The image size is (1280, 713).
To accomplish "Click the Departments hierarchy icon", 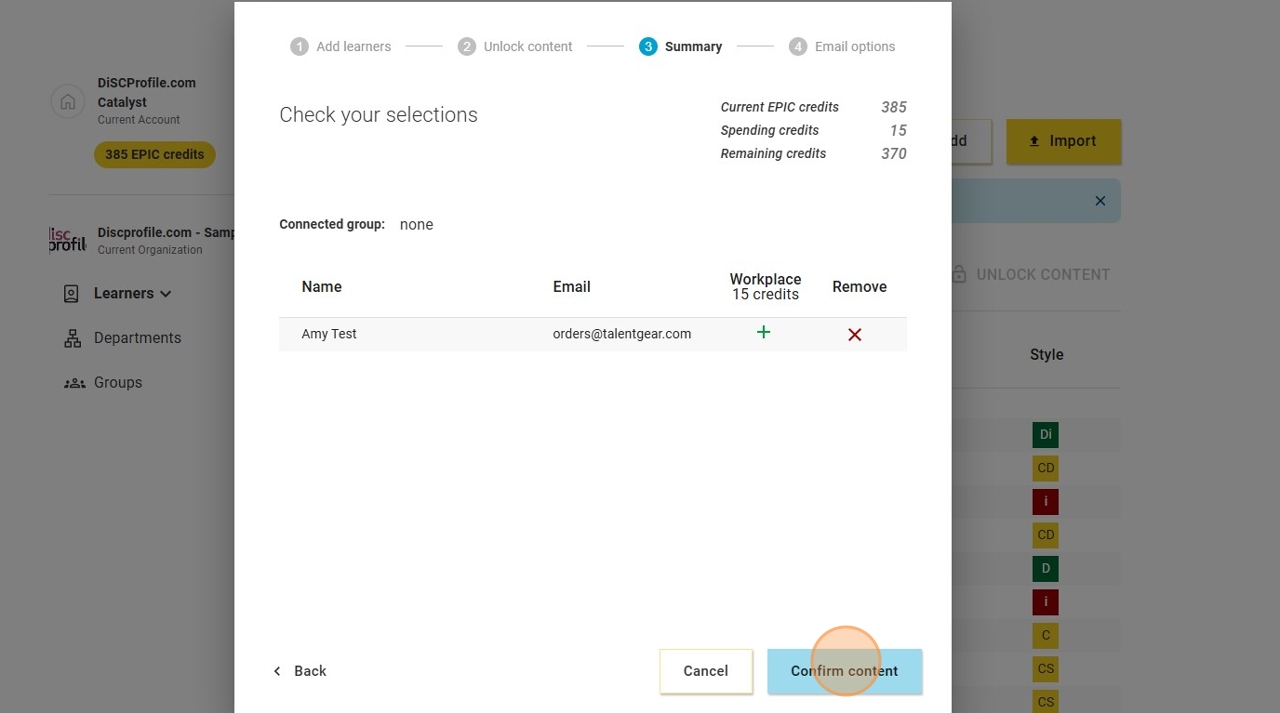I will 73,339.
